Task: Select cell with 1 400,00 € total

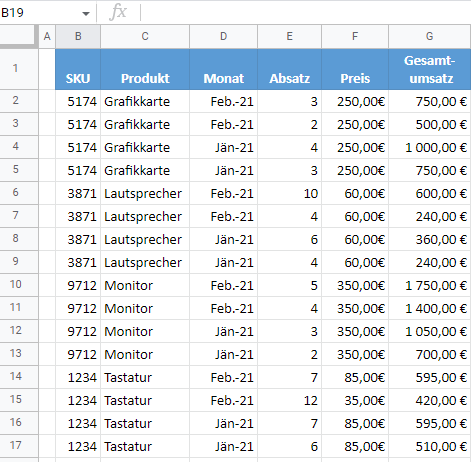Action: (x=430, y=308)
